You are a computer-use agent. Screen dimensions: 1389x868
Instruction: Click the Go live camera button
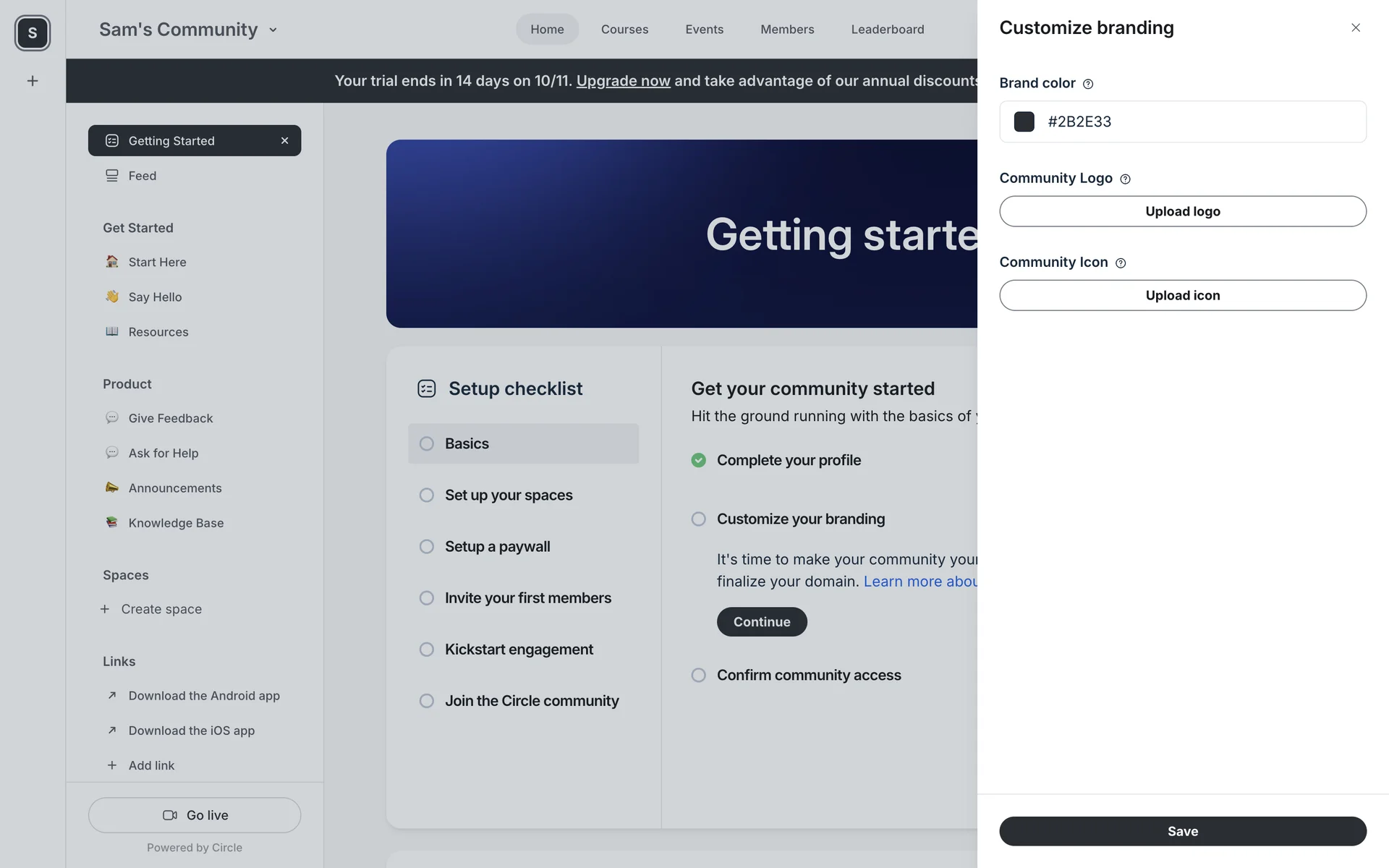(x=195, y=815)
